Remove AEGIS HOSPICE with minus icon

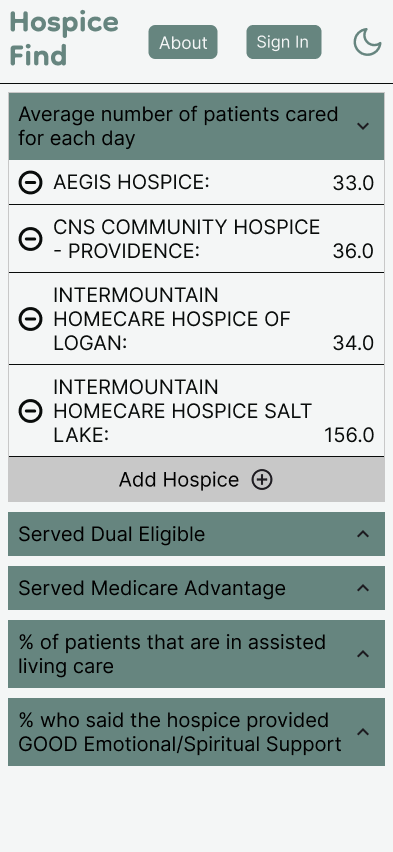[30, 182]
